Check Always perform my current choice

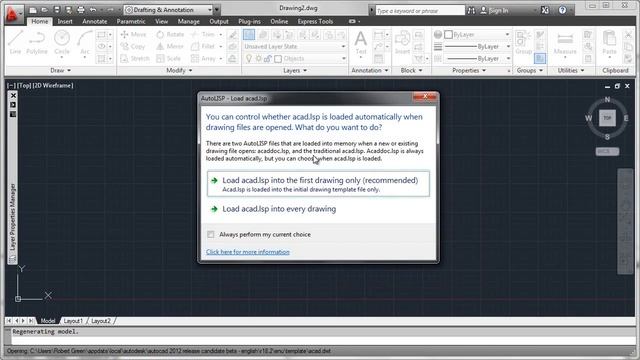pos(211,234)
